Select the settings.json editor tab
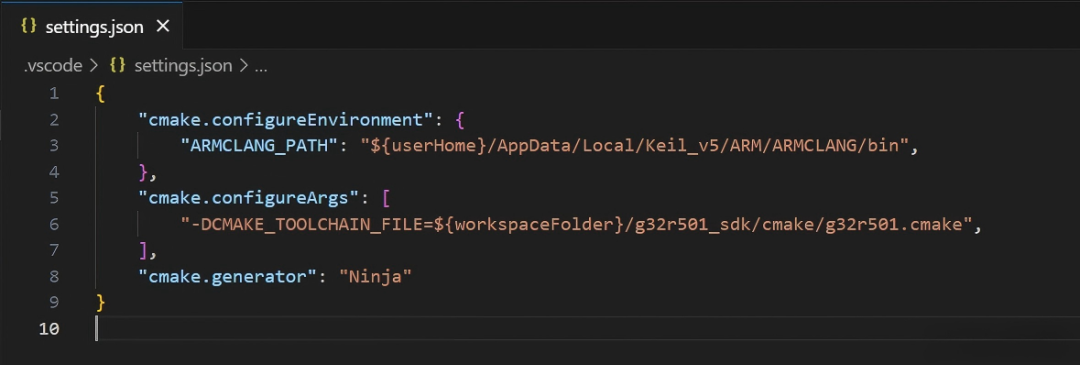Viewport: 1080px width, 365px height. click(91, 26)
